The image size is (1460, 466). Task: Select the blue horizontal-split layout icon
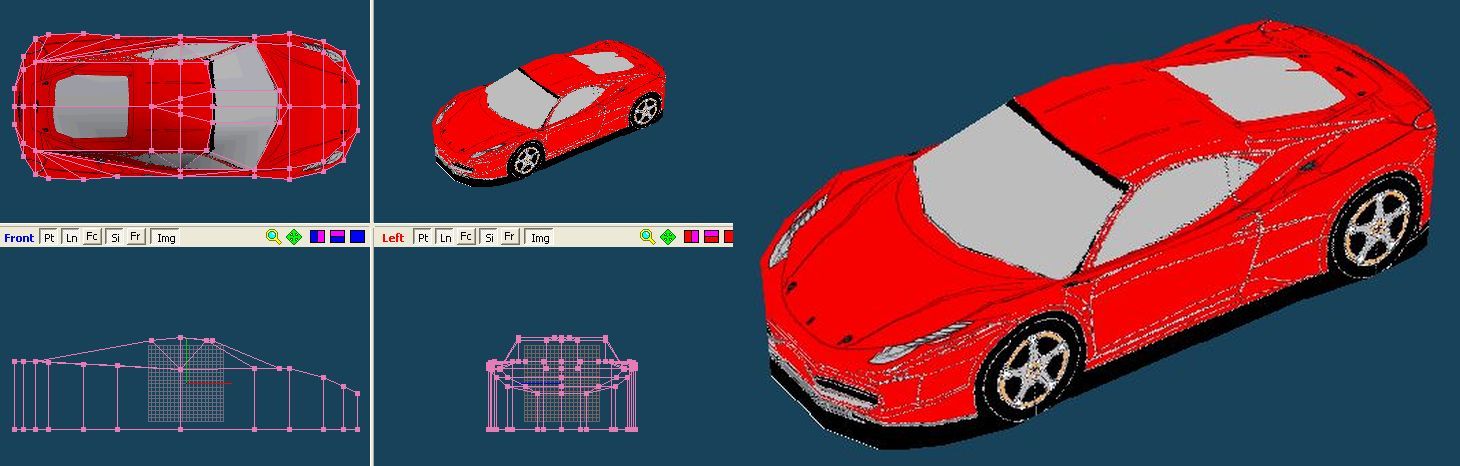337,237
